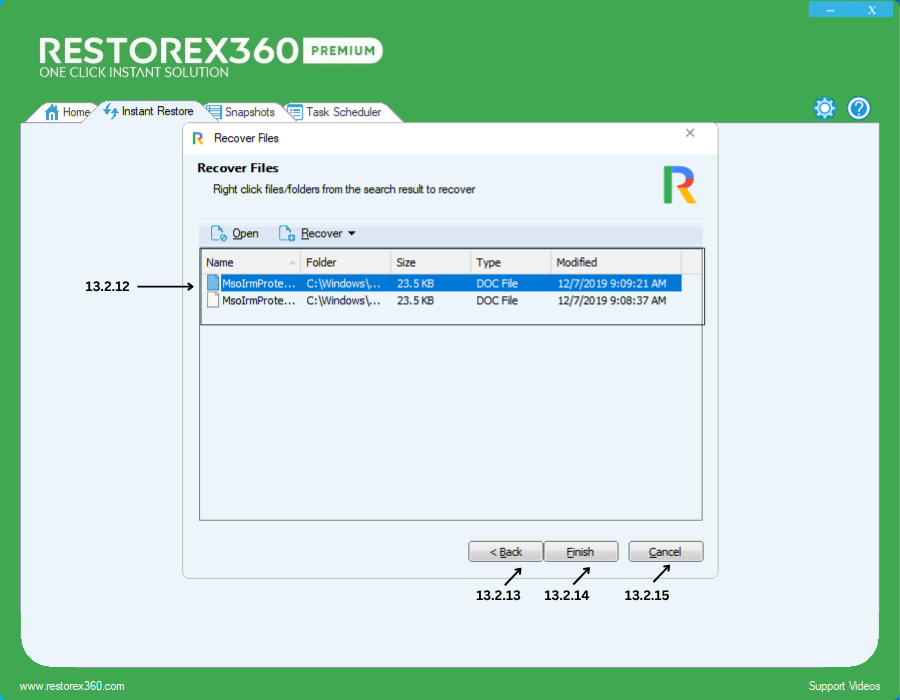
Task: Open the www.restorex360.com link
Action: point(72,686)
